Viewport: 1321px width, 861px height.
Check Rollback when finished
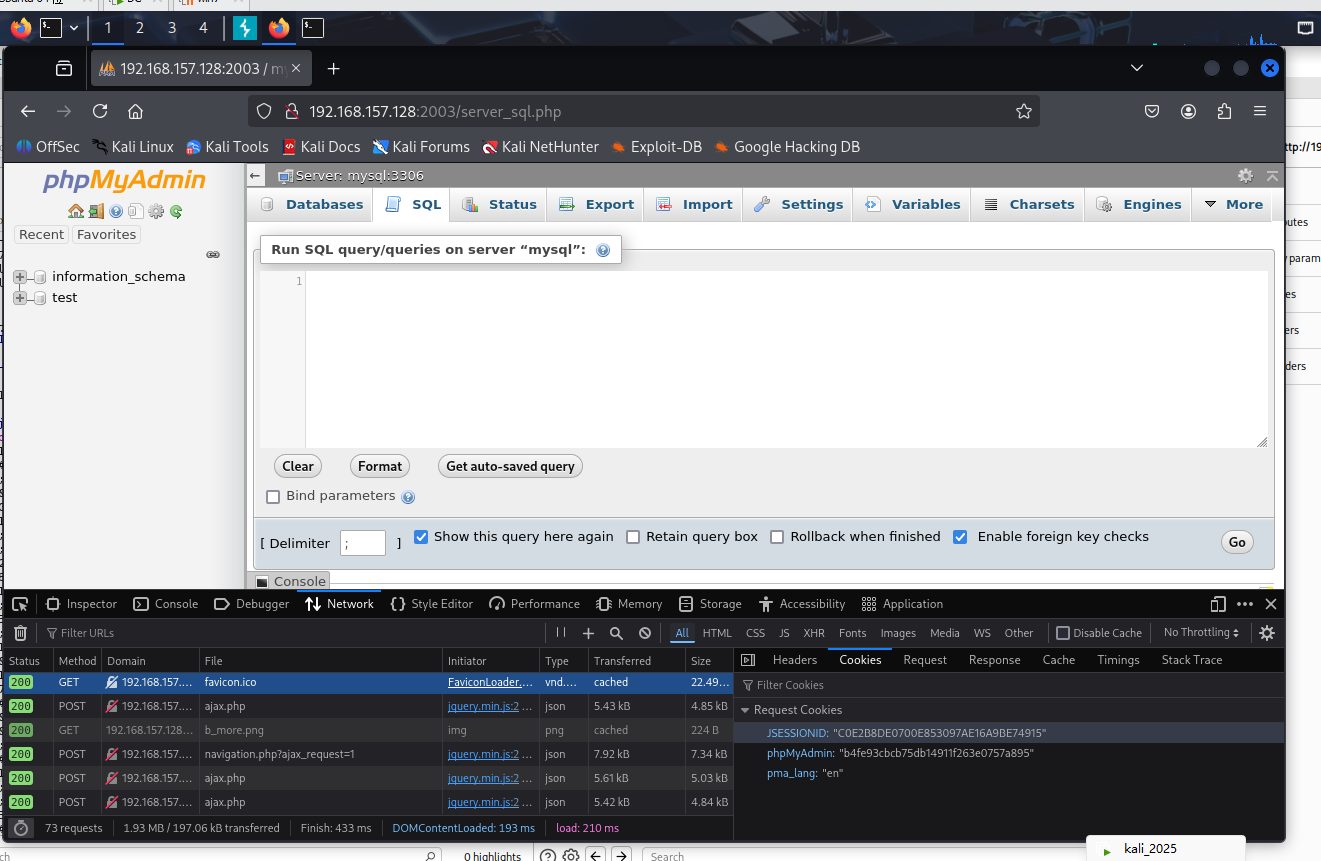(777, 537)
